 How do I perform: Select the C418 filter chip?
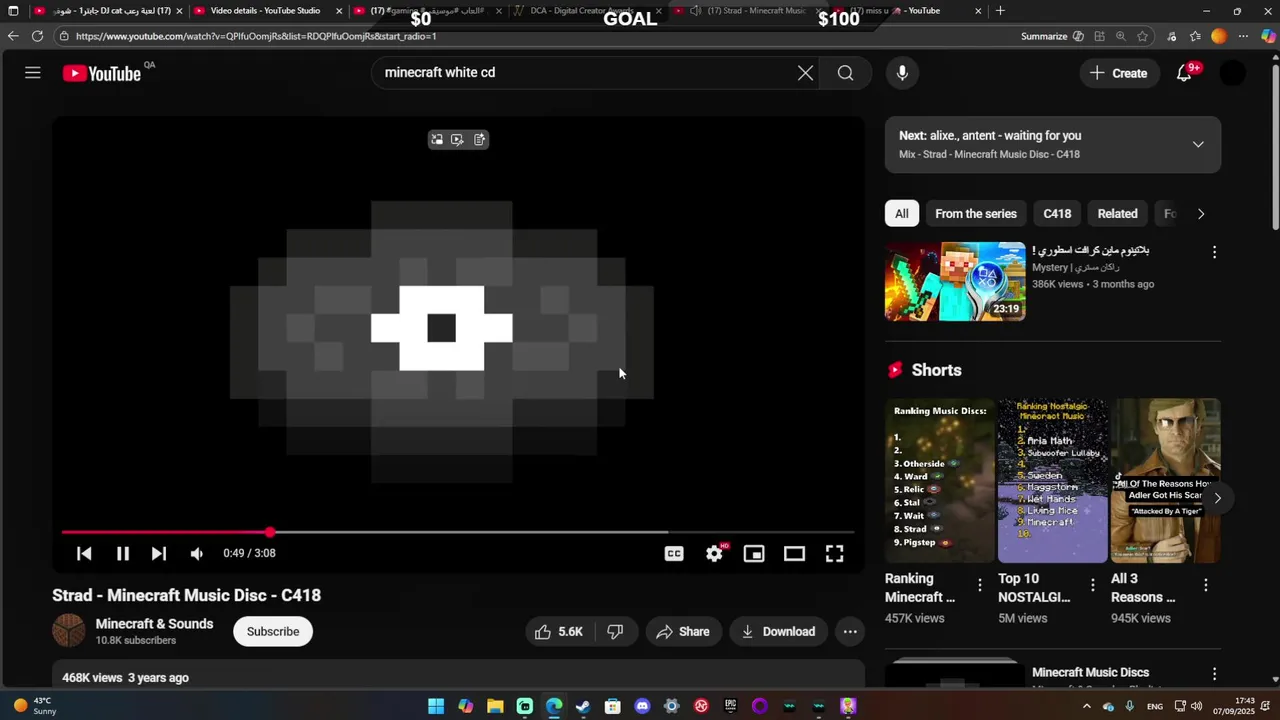coord(1057,214)
